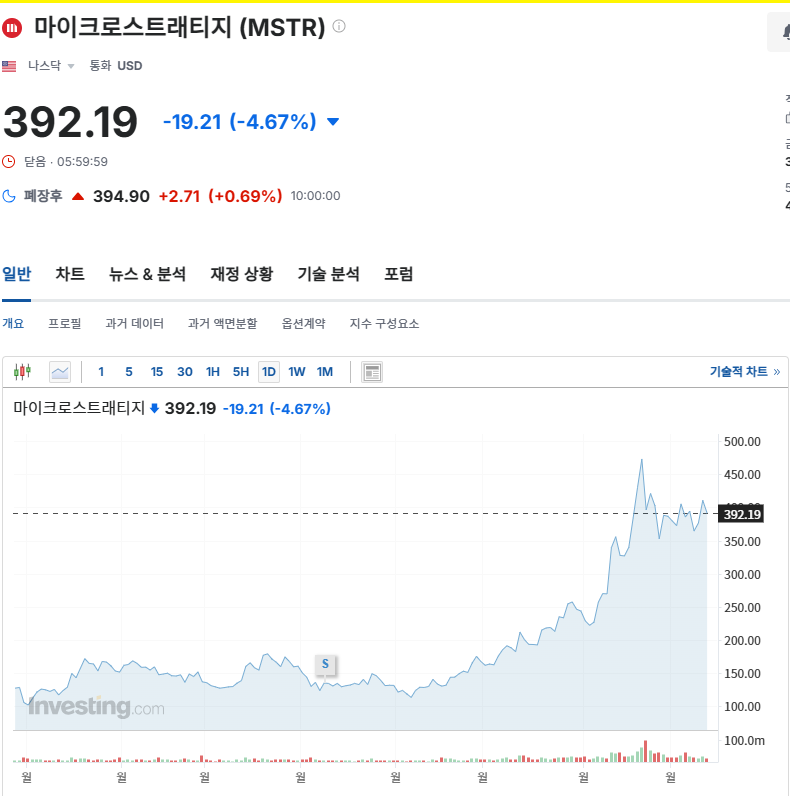Set chart interval to 1W

pos(297,372)
